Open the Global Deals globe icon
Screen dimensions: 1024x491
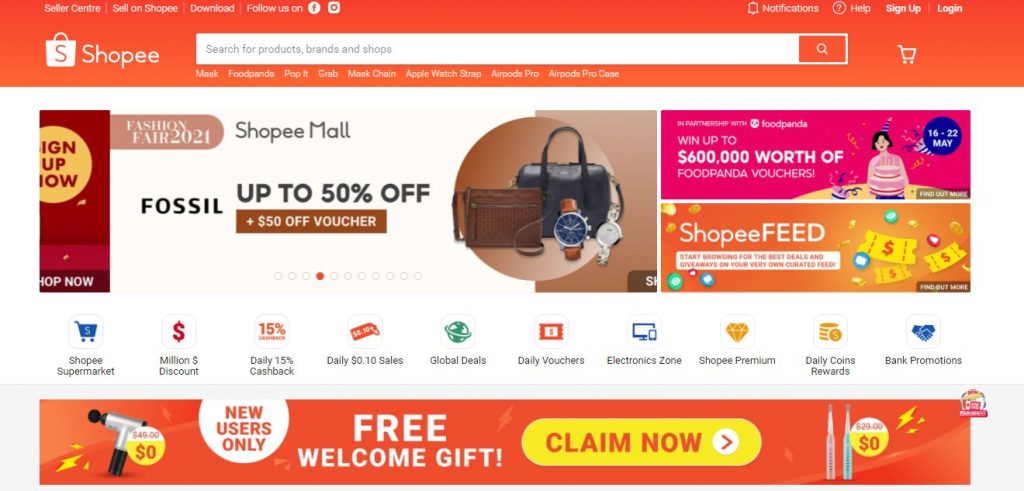click(458, 332)
